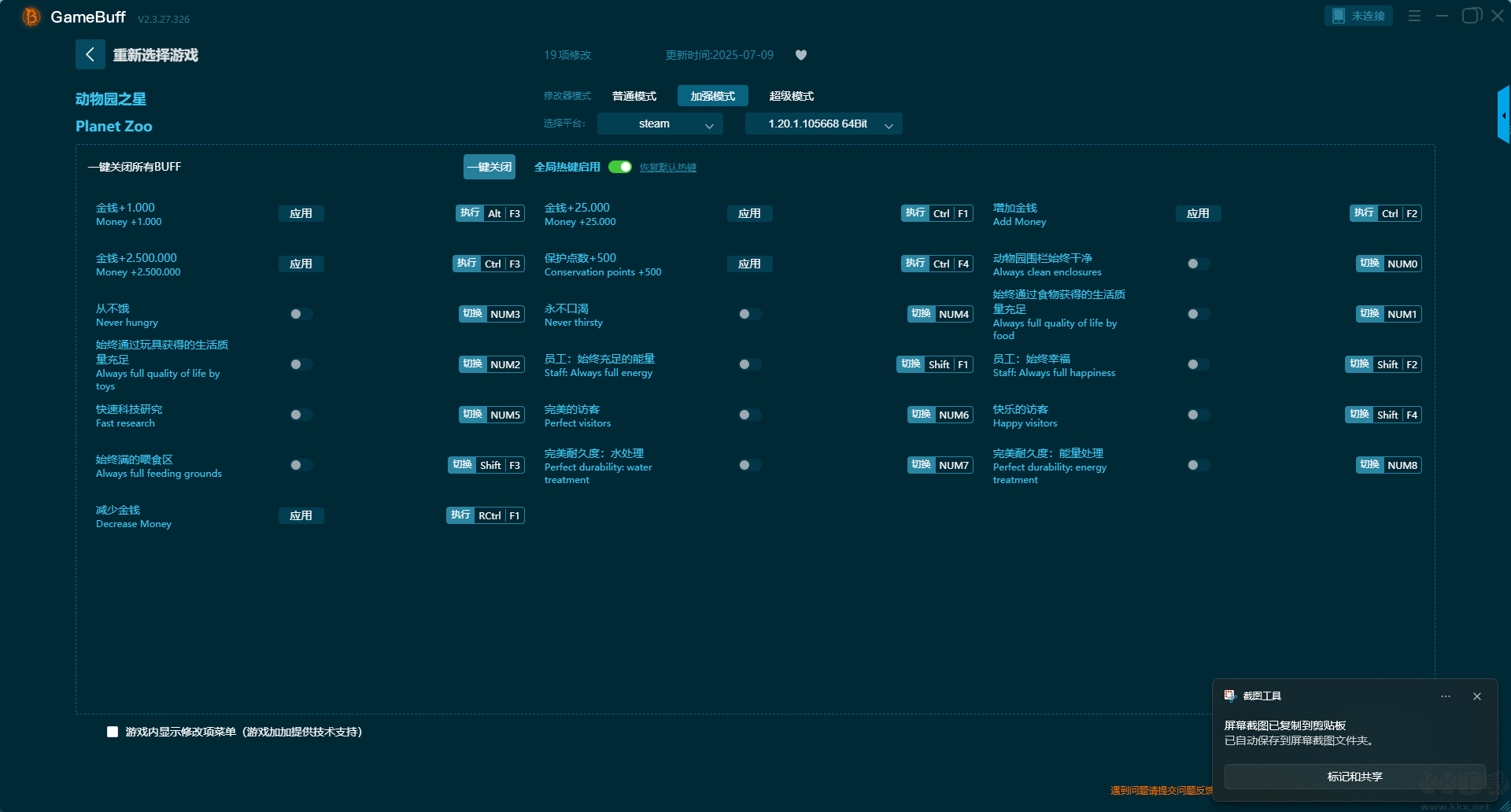This screenshot has width=1511, height=812.
Task: Click the NUM7 hotkey for water treatment
Action: tap(940, 465)
